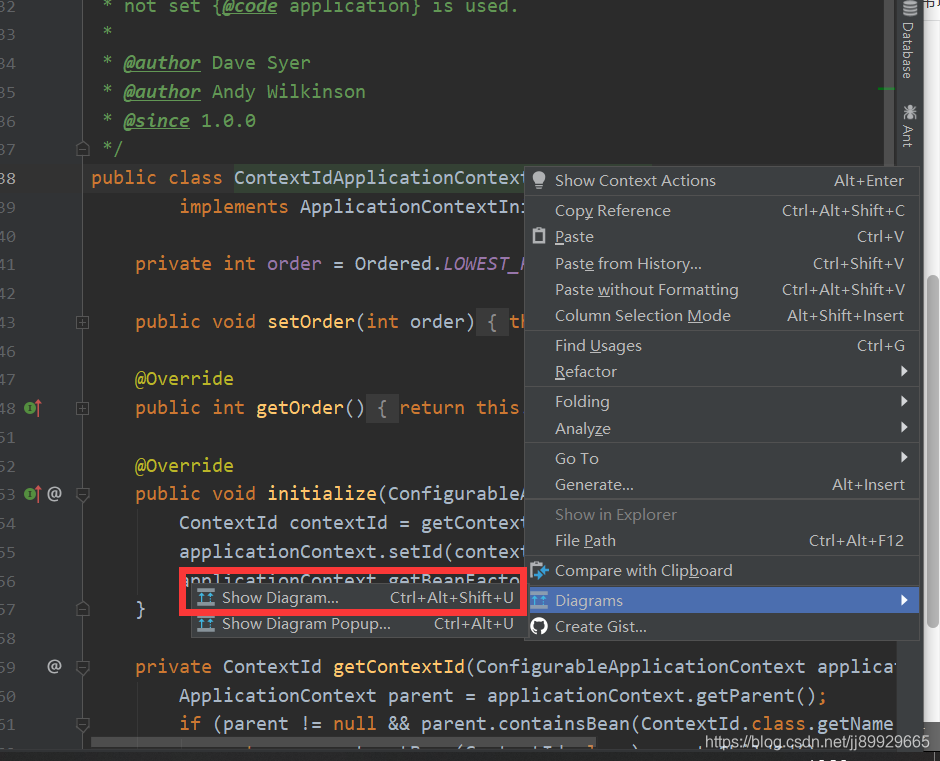Click the @since Javadoc tag
Screen dimensions: 940x761
coord(156,121)
